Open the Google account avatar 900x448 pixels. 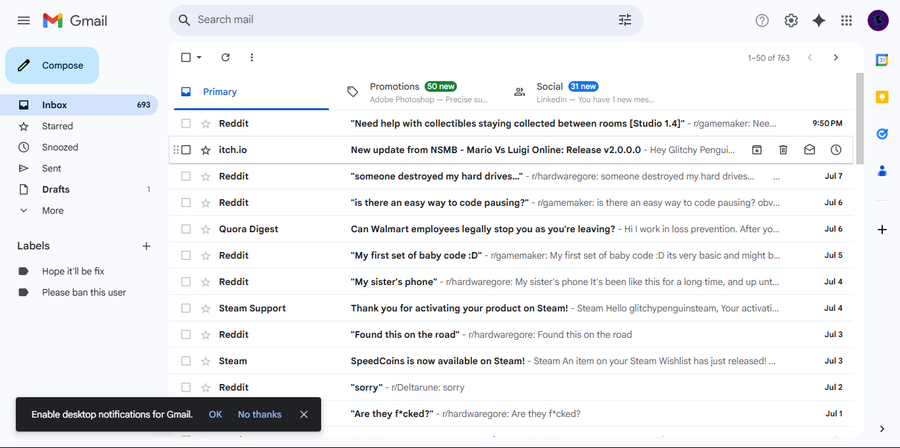tap(878, 21)
